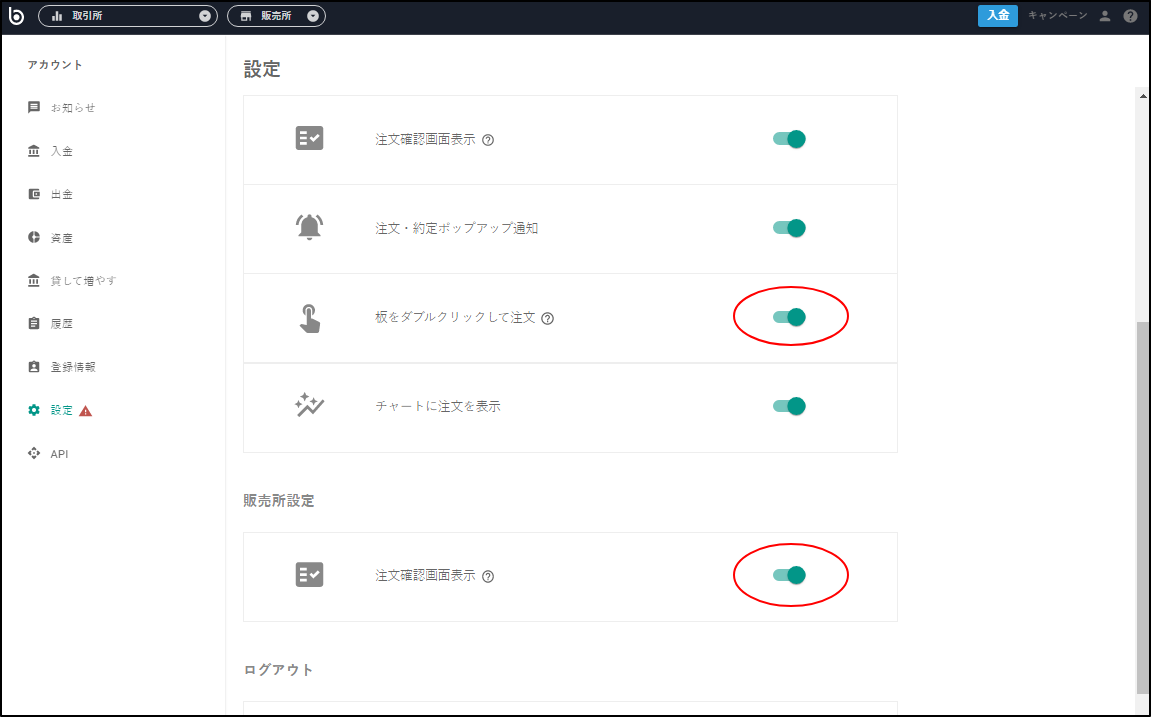Viewport: 1151px width, 717px height.
Task: Open the キャンペーン link
Action: pyautogui.click(x=1058, y=15)
